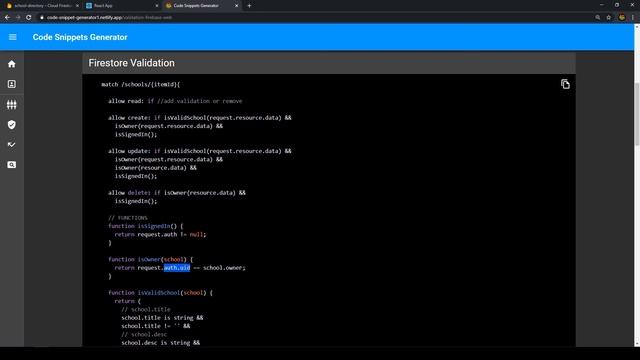Click the 'allow update:' code line
The image size is (640, 360).
(x=200, y=151)
